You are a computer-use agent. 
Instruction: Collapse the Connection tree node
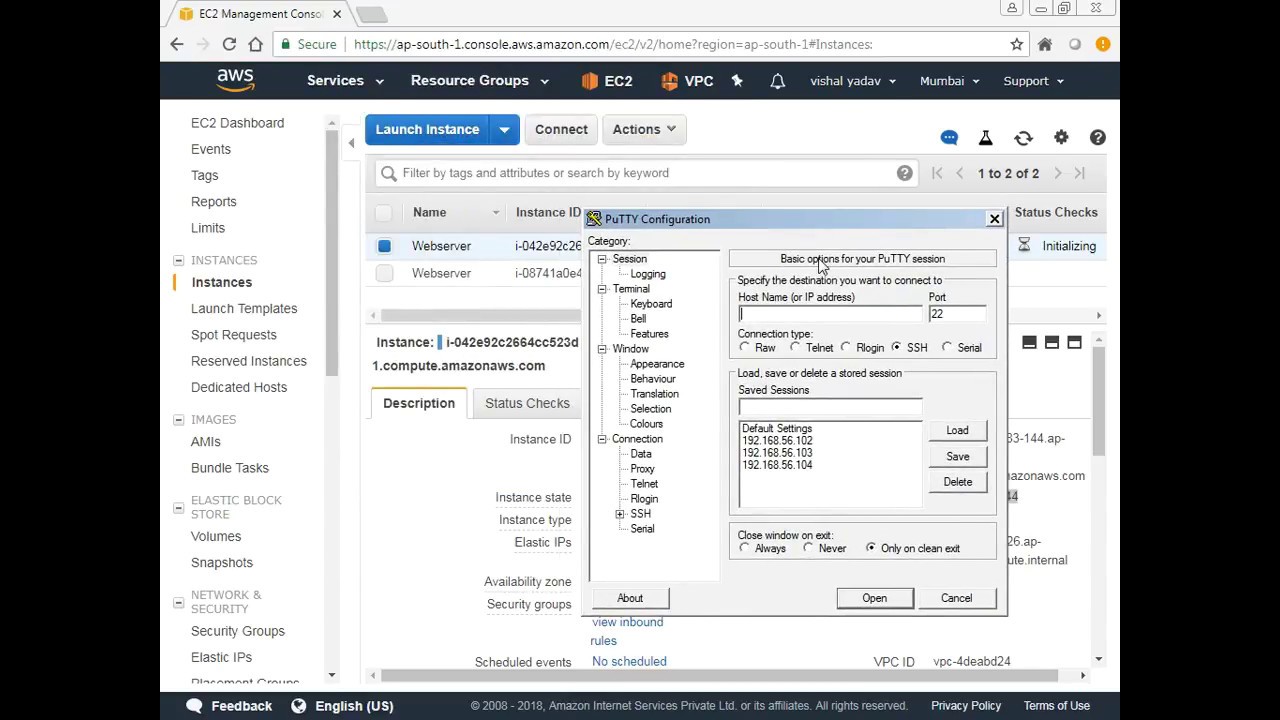pos(602,439)
